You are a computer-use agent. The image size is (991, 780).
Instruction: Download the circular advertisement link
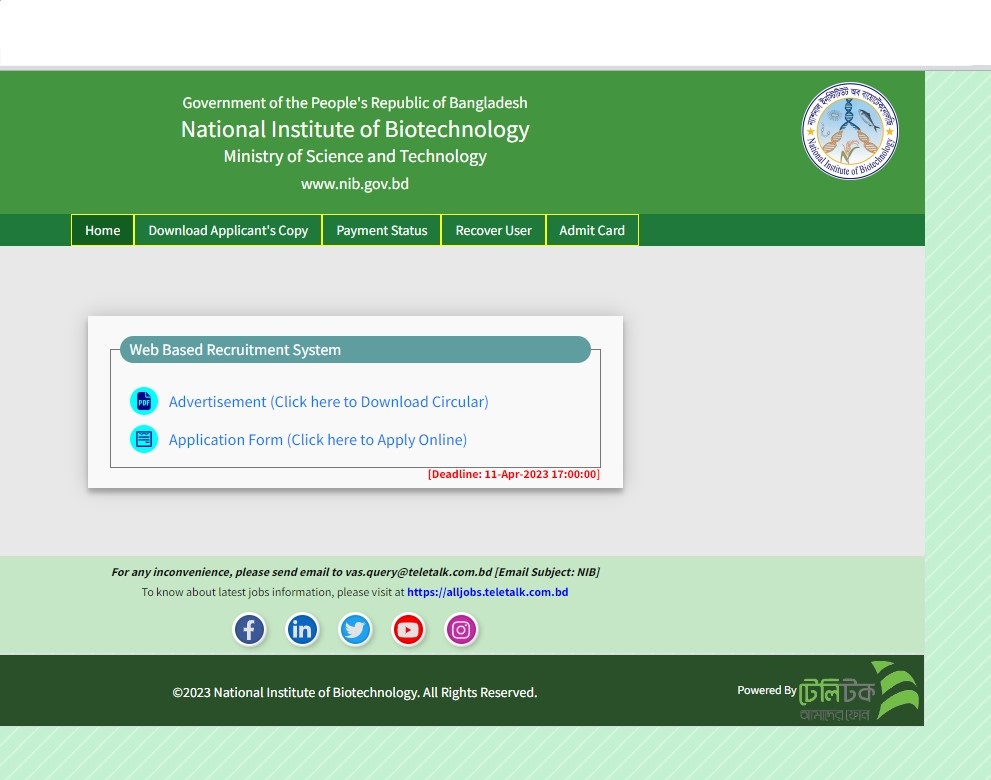coord(328,401)
